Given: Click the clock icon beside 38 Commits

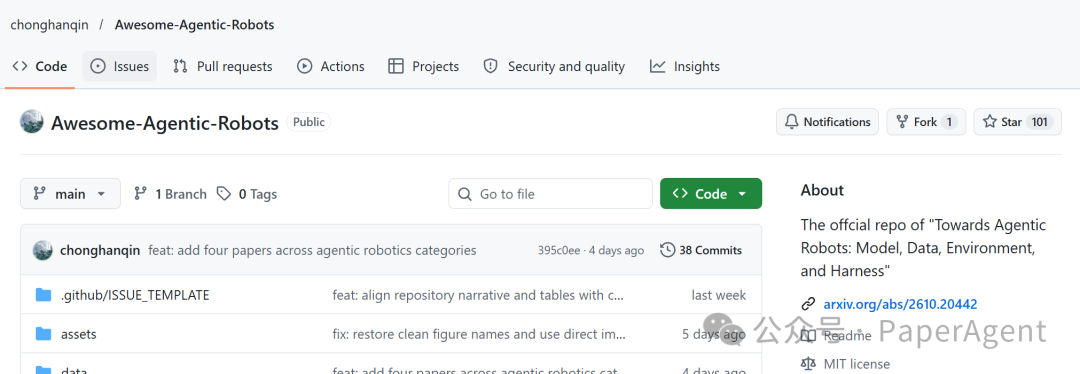Looking at the screenshot, I should (667, 249).
